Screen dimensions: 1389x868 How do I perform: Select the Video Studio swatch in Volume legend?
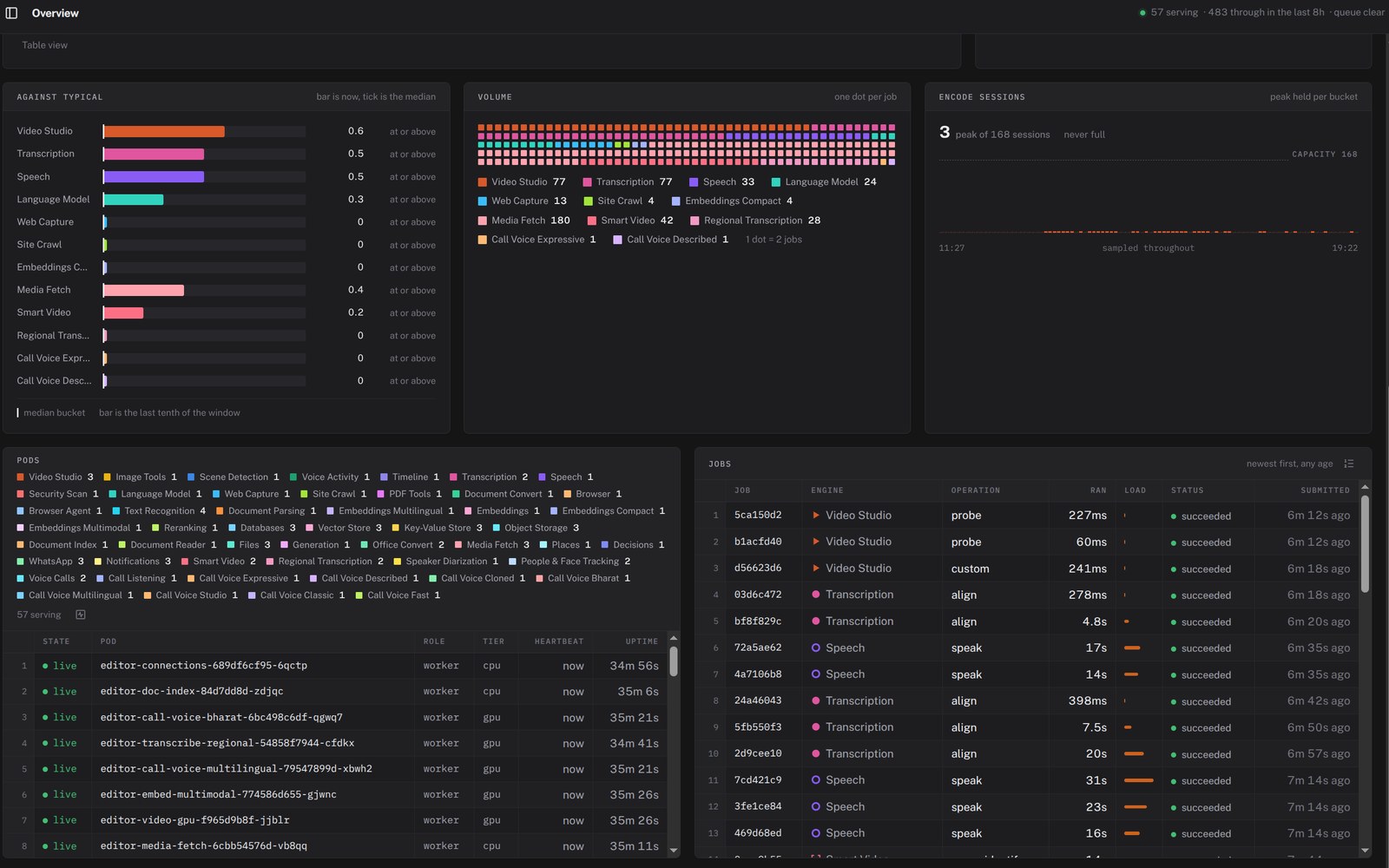(482, 182)
